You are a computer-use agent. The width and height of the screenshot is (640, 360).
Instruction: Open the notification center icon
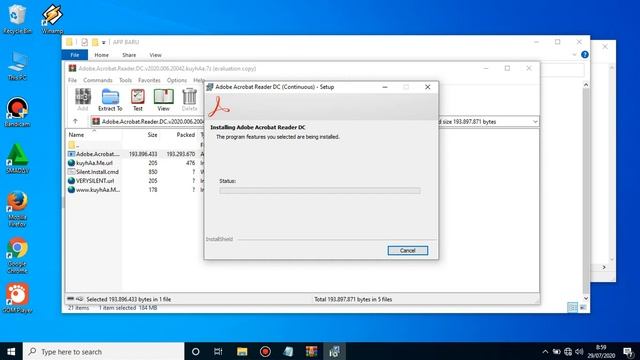[629, 351]
